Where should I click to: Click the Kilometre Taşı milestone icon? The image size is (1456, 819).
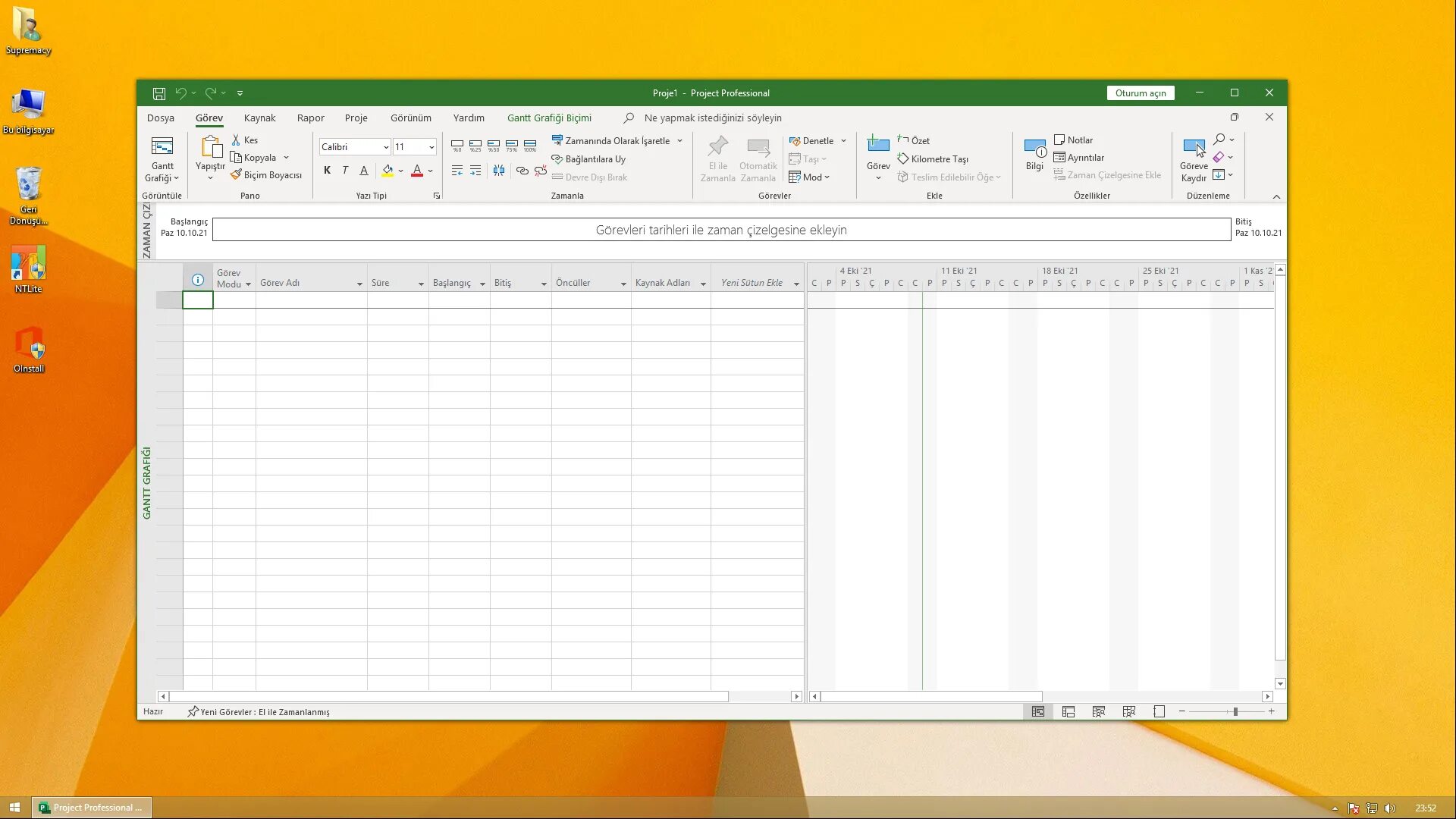903,158
